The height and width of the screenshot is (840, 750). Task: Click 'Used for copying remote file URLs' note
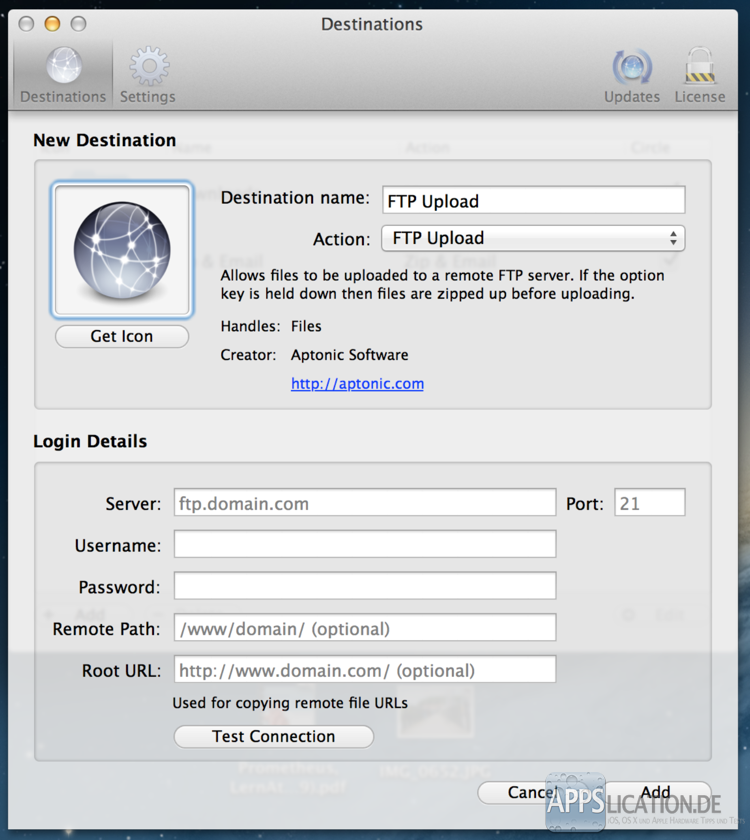(x=290, y=703)
